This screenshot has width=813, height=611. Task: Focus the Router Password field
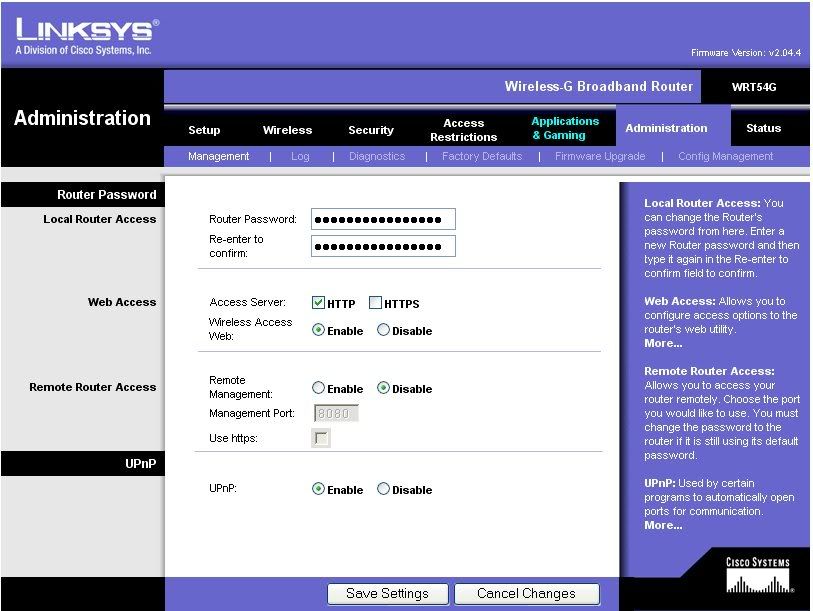click(x=383, y=219)
